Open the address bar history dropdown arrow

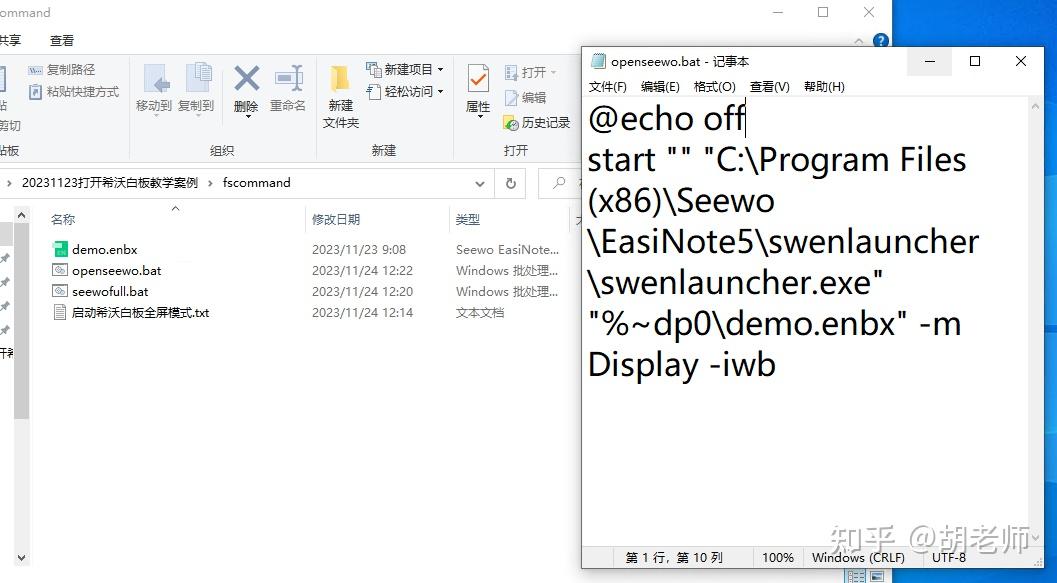[x=479, y=183]
